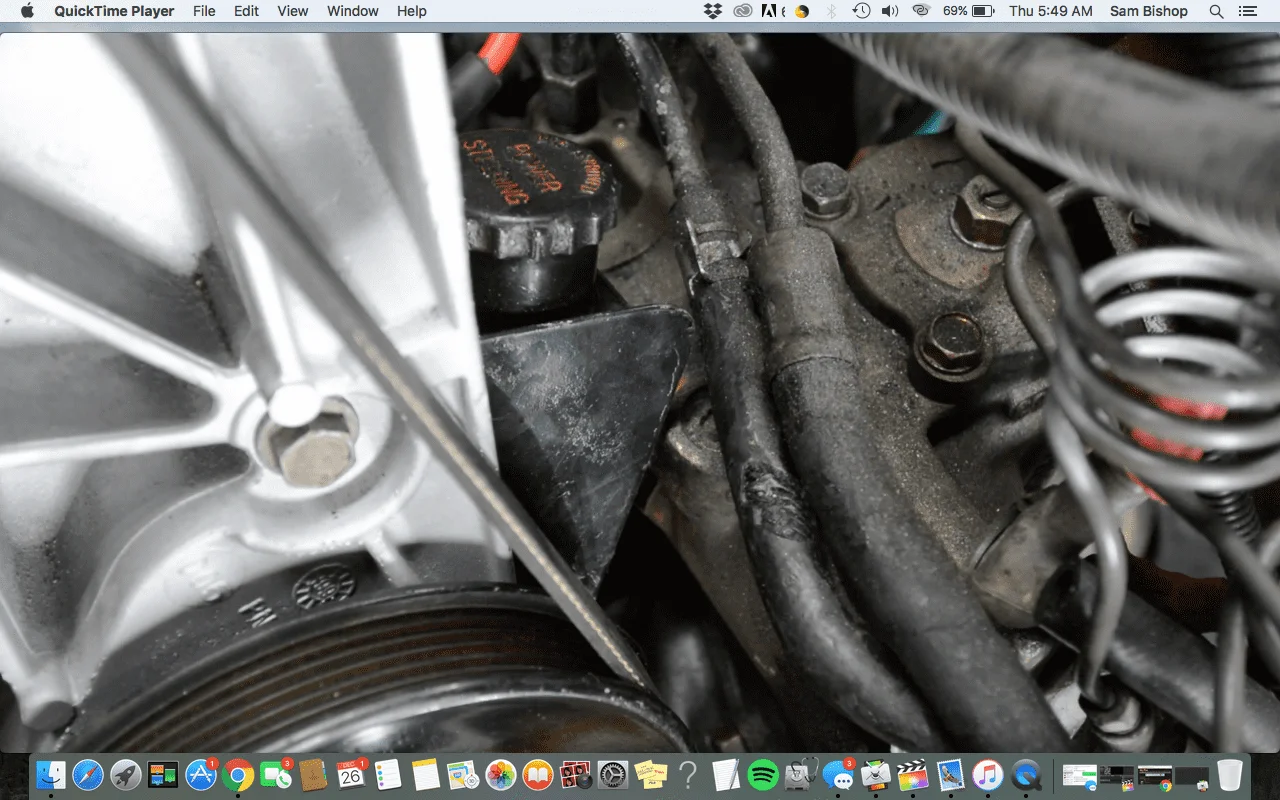Viewport: 1280px width, 800px height.
Task: Open the Photos app icon
Action: click(500, 774)
